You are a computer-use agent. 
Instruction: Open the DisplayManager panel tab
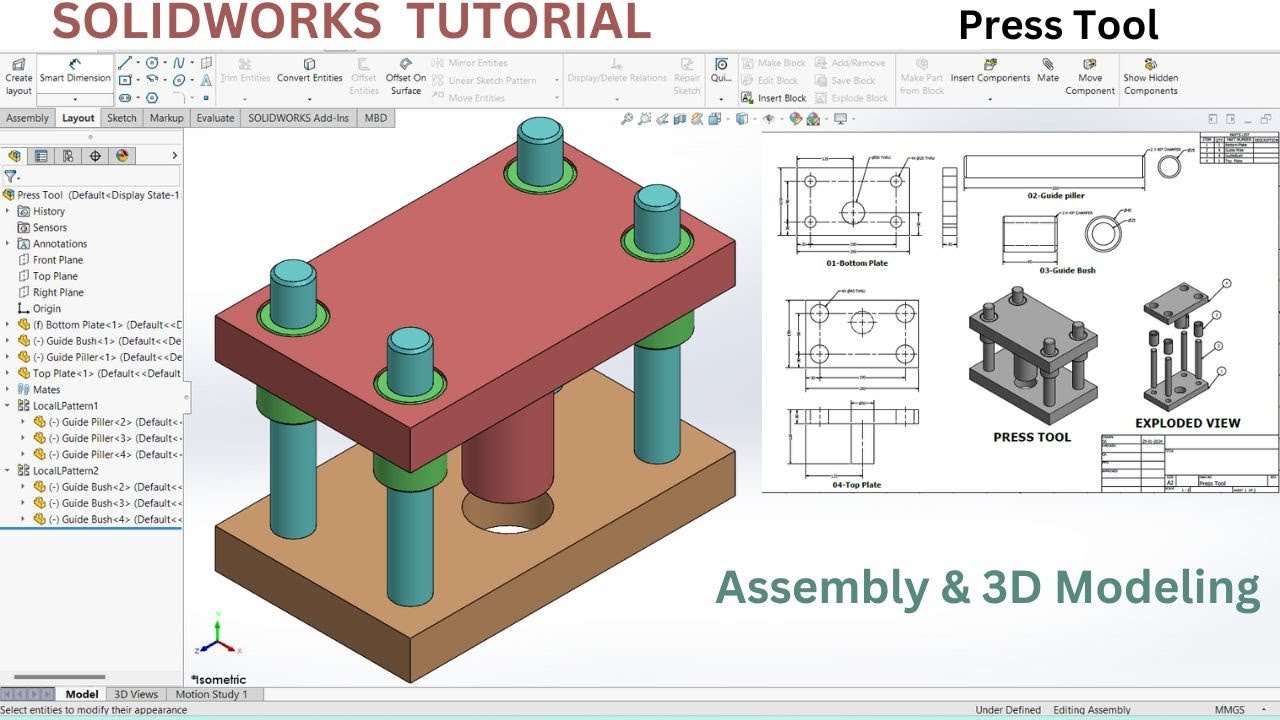point(122,155)
